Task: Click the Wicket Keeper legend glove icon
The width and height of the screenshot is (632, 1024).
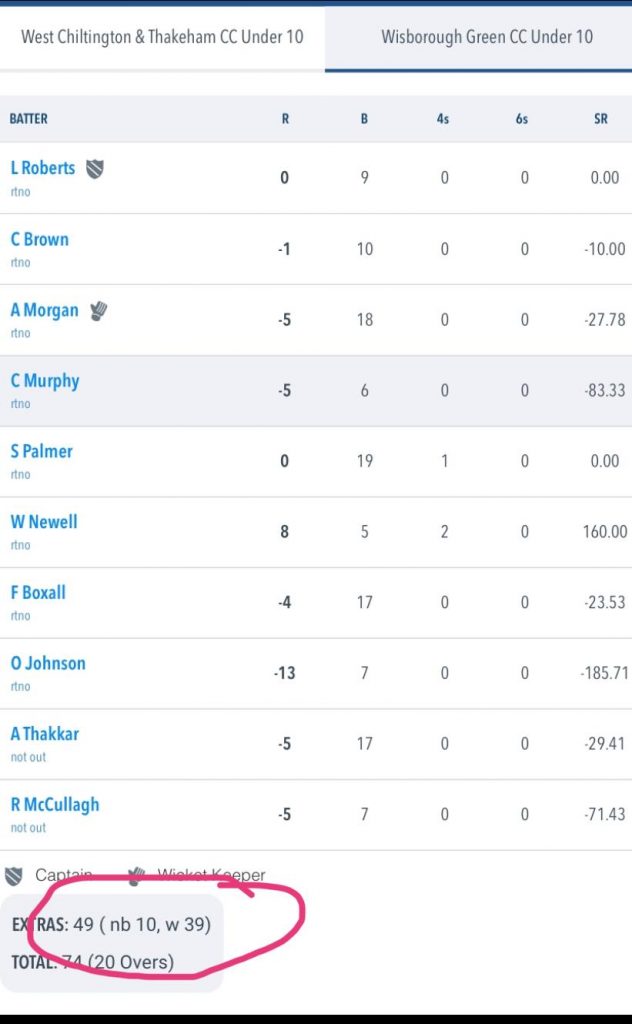Action: click(136, 876)
